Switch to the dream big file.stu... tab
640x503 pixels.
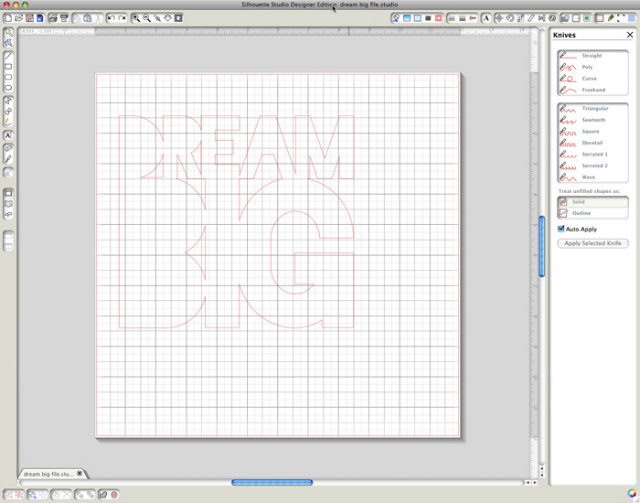(48, 474)
